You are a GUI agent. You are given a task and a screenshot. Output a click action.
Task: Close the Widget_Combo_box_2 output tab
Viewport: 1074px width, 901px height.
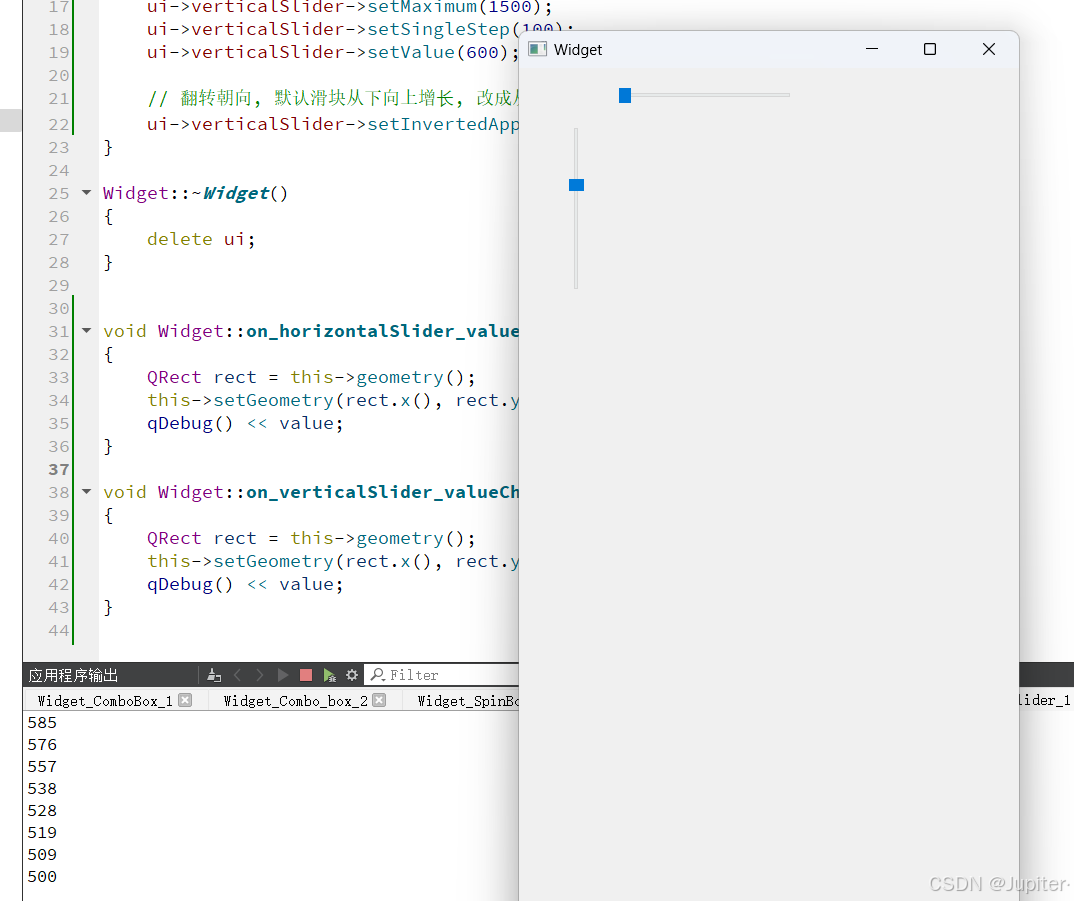(379, 700)
